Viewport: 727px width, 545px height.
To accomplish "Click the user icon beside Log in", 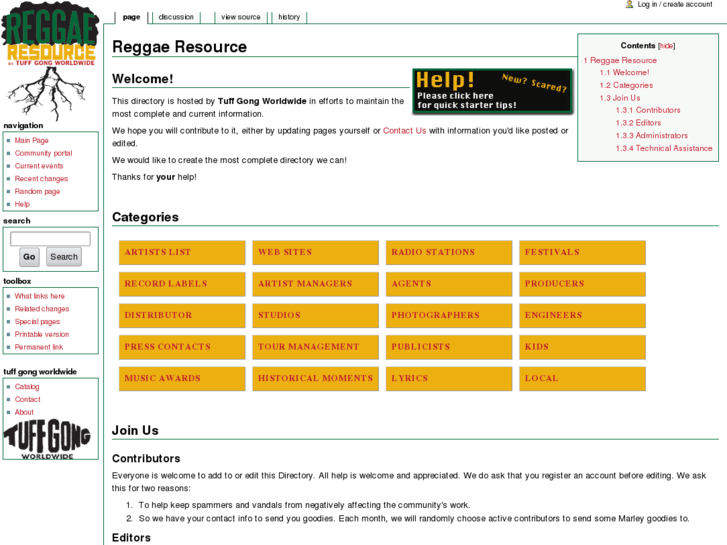I will (629, 4).
